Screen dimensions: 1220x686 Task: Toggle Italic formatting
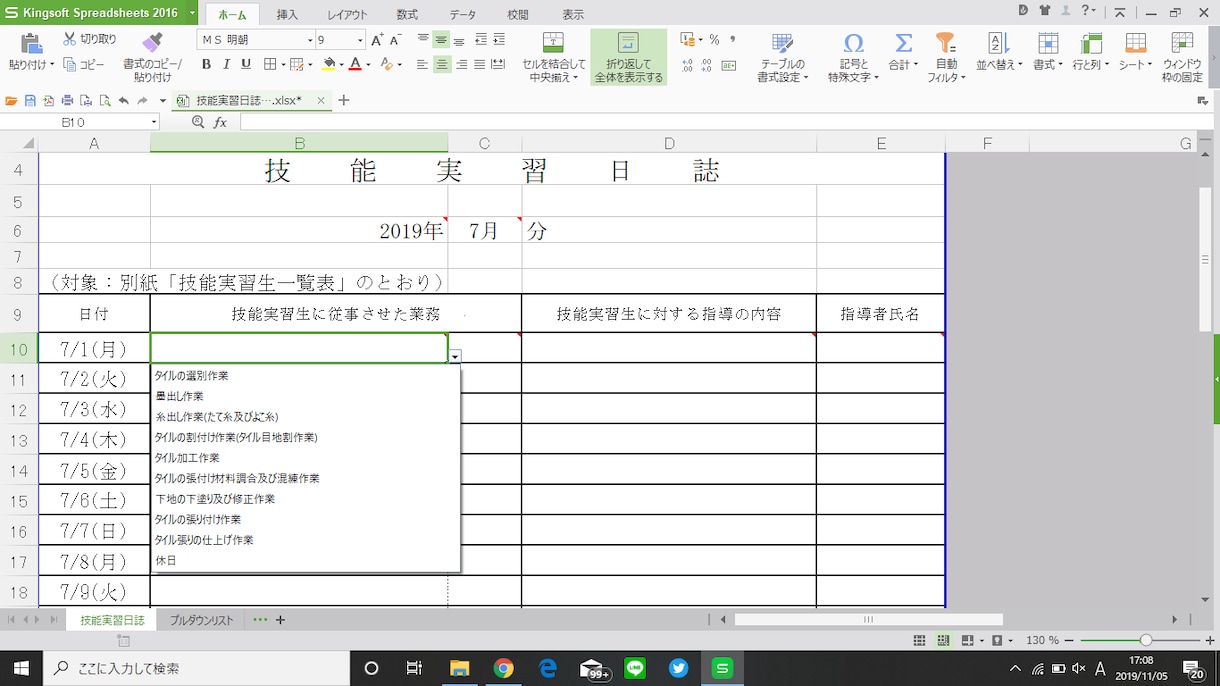click(x=226, y=64)
